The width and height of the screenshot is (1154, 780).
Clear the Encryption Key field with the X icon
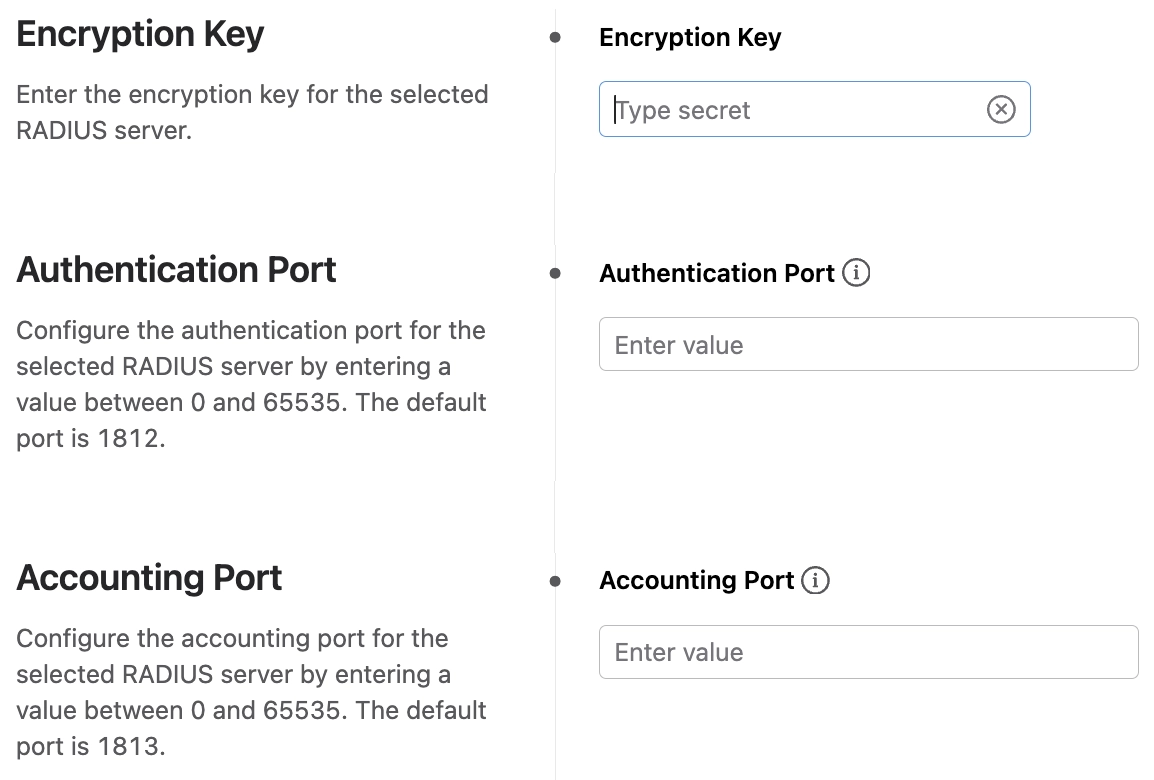pos(1000,109)
